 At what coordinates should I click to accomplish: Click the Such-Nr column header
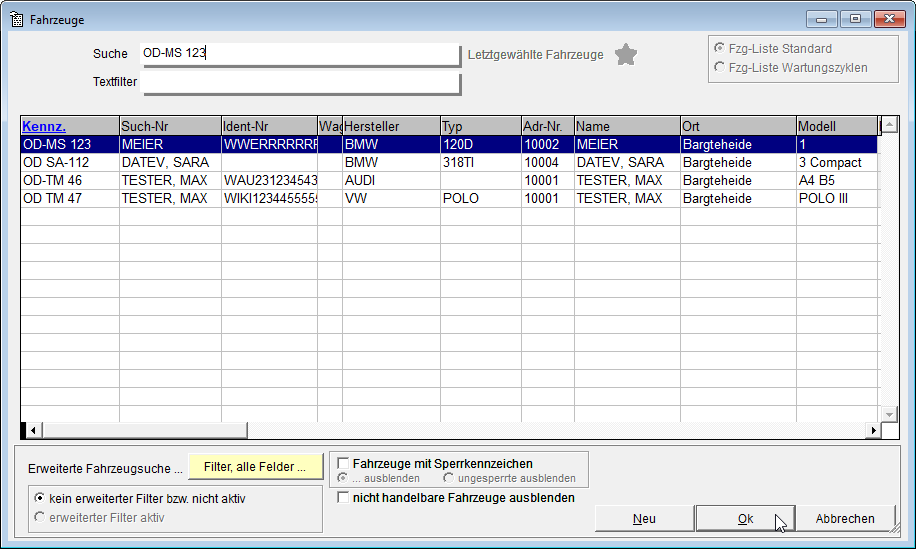pyautogui.click(x=170, y=126)
